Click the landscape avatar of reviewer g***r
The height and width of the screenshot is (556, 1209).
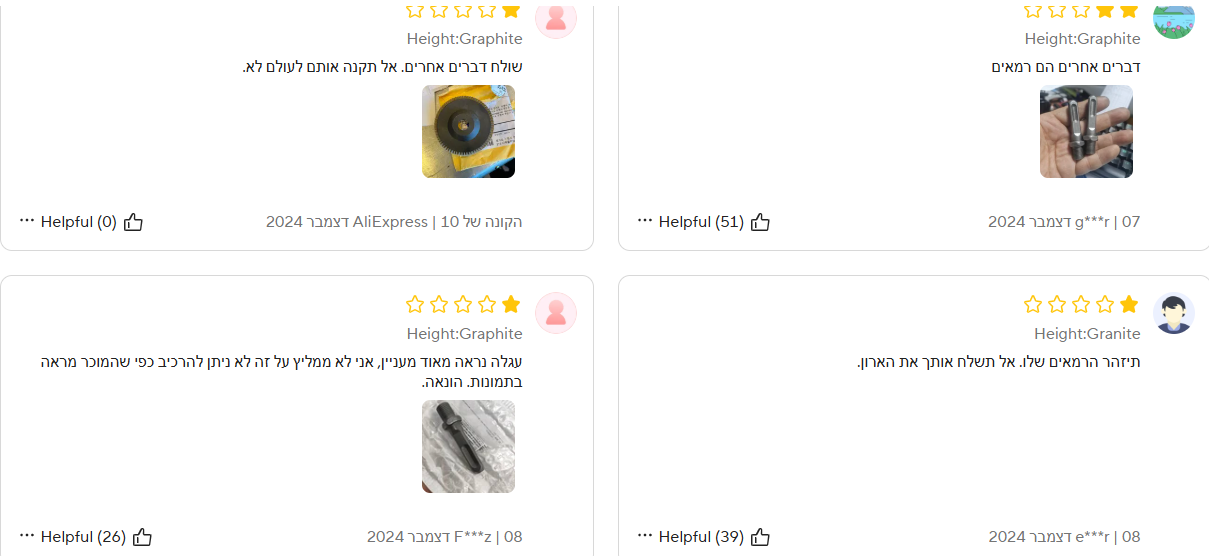(x=1174, y=20)
